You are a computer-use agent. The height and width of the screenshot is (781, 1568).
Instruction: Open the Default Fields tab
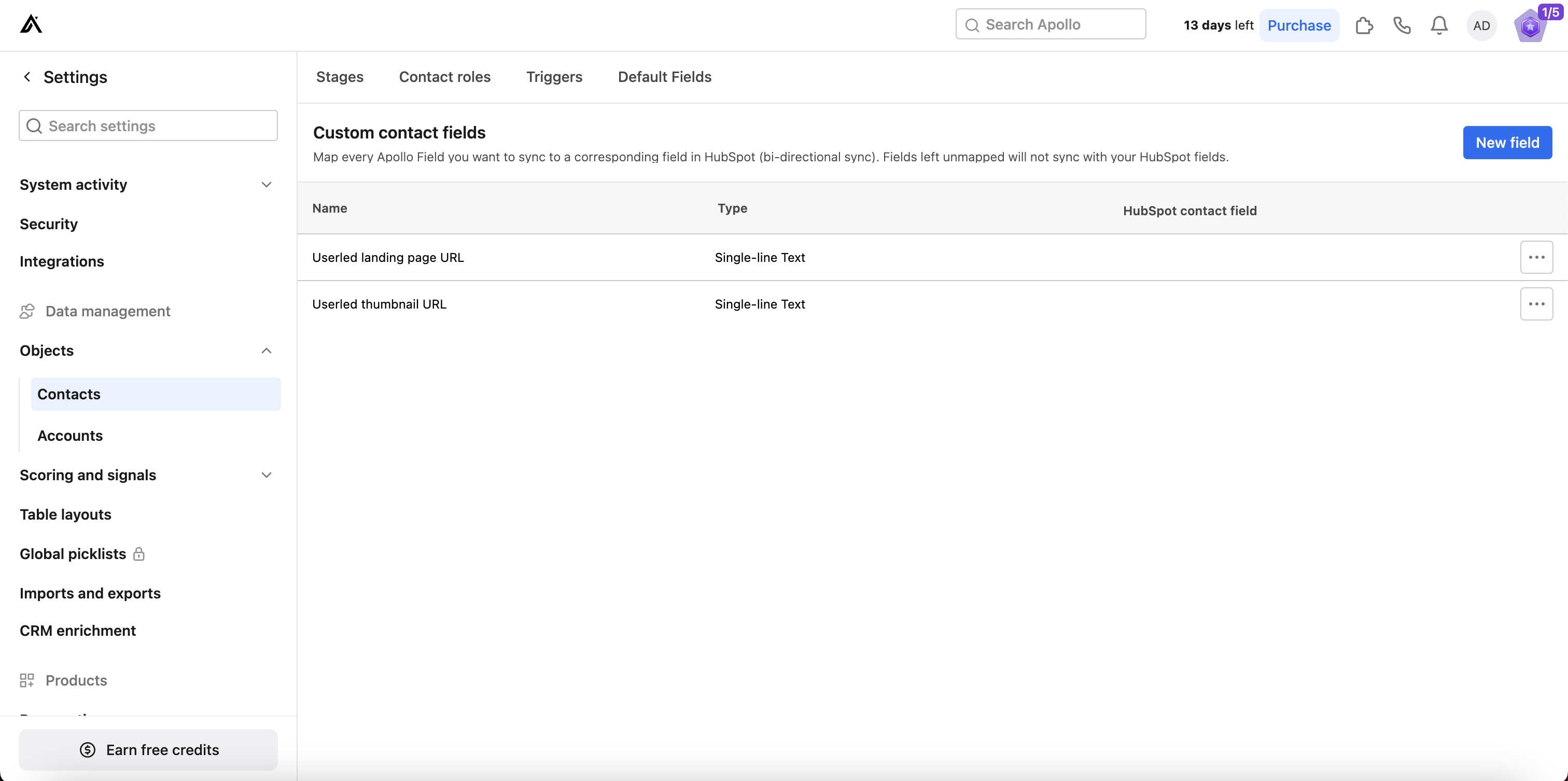pyautogui.click(x=664, y=77)
